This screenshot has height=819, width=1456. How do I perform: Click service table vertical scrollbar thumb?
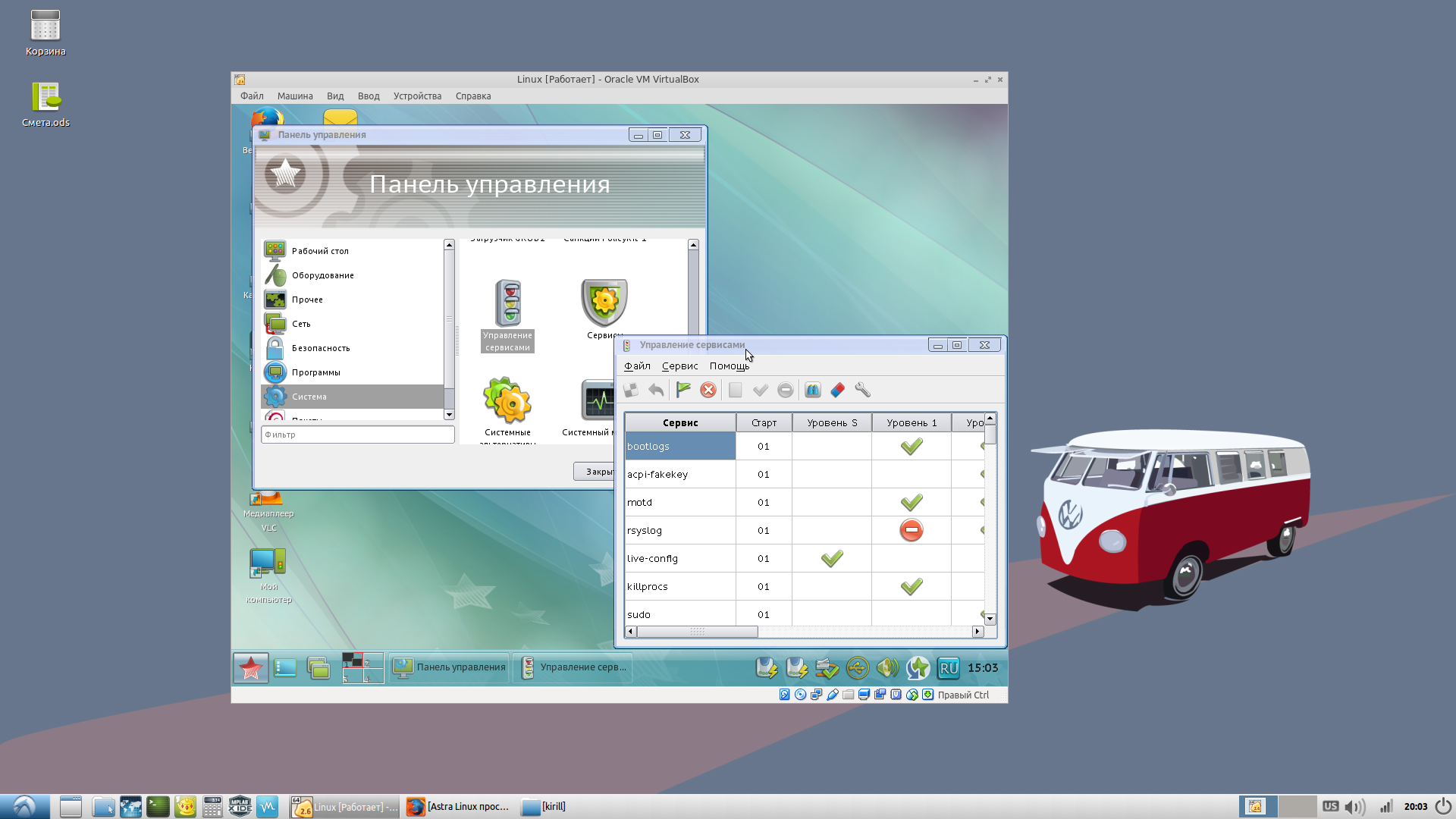pyautogui.click(x=990, y=434)
